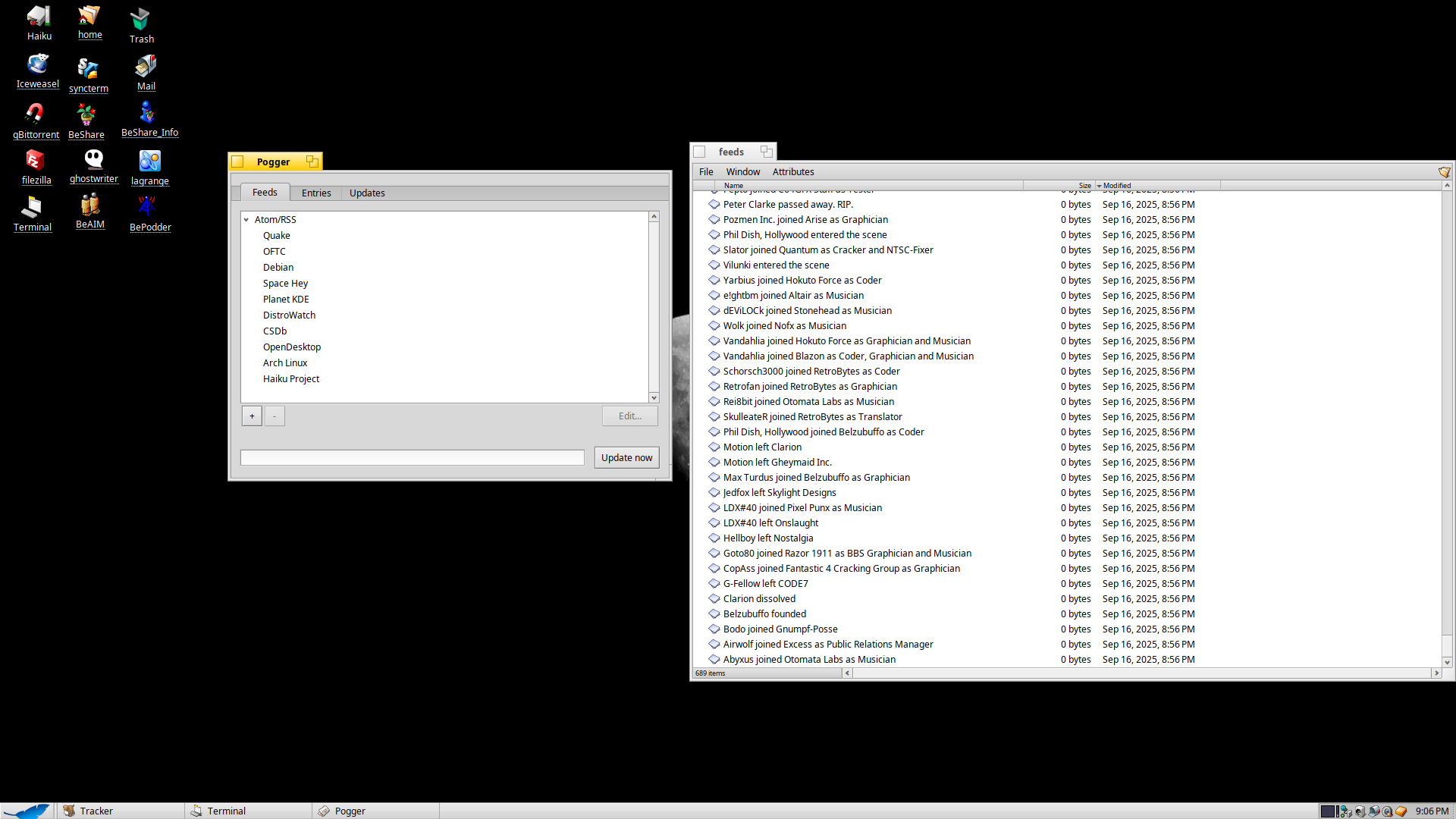1456x819 pixels.
Task: Collapse the Atom/RSS tree group
Action: point(246,220)
